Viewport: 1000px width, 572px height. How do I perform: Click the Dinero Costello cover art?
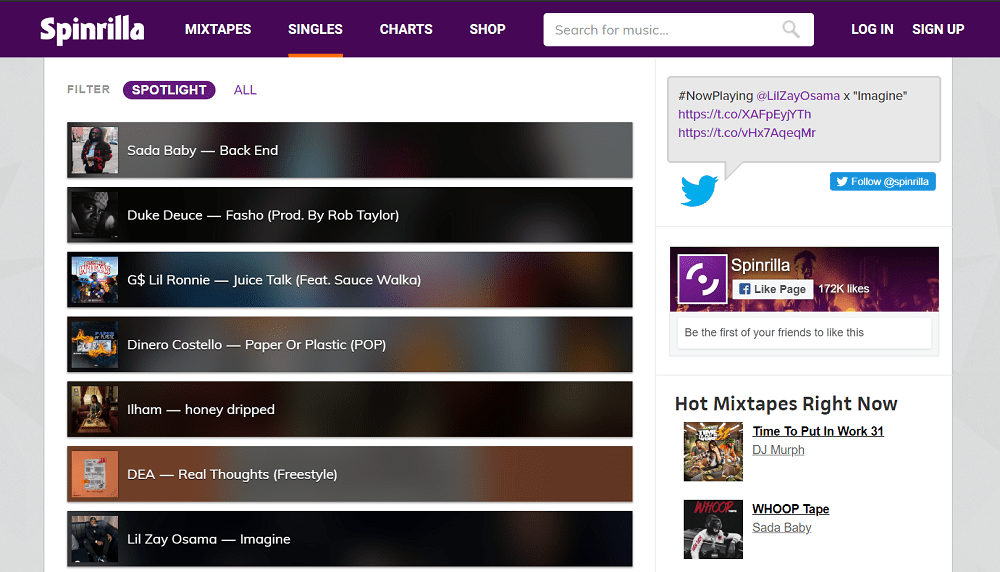94,344
